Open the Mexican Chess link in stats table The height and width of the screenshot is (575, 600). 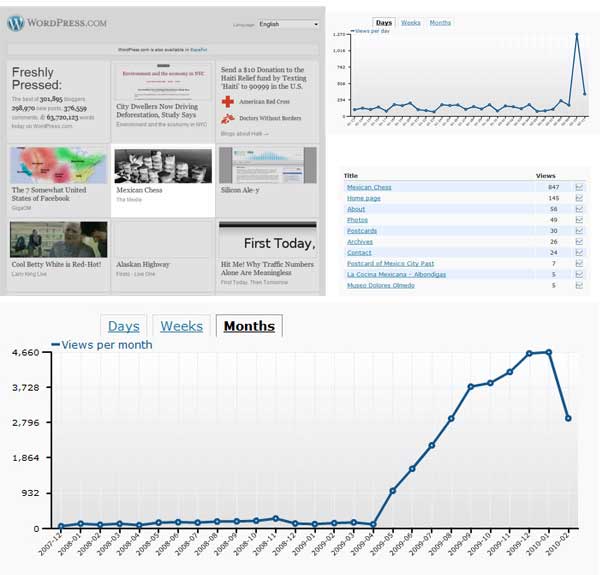(369, 187)
